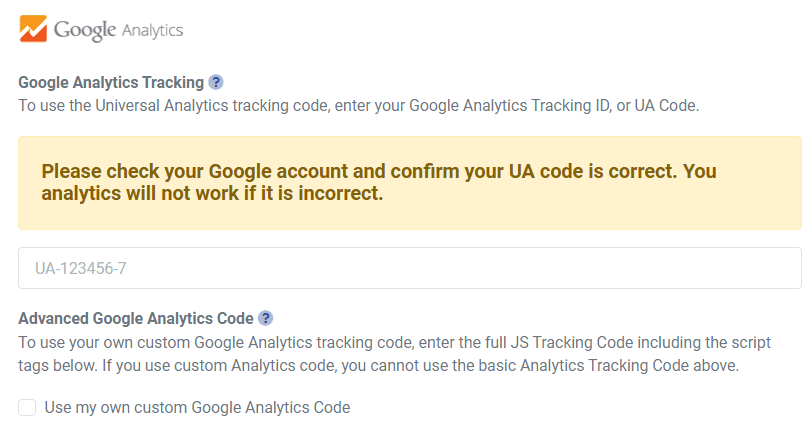Click the Google wordmark in the header
812x432 pixels.
click(x=85, y=29)
